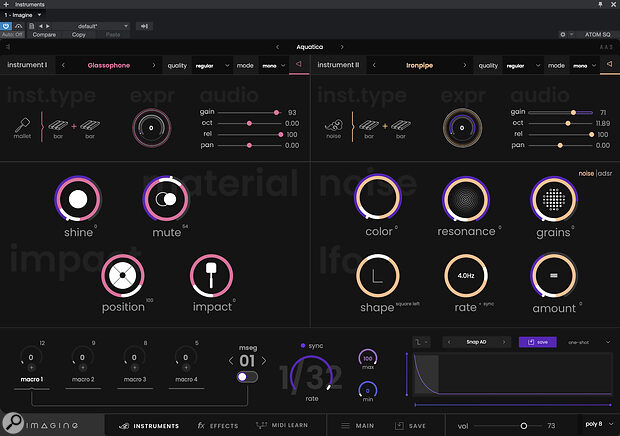620x436 pixels.
Task: Adjust the instrument II oct slider
Action: coord(560,123)
